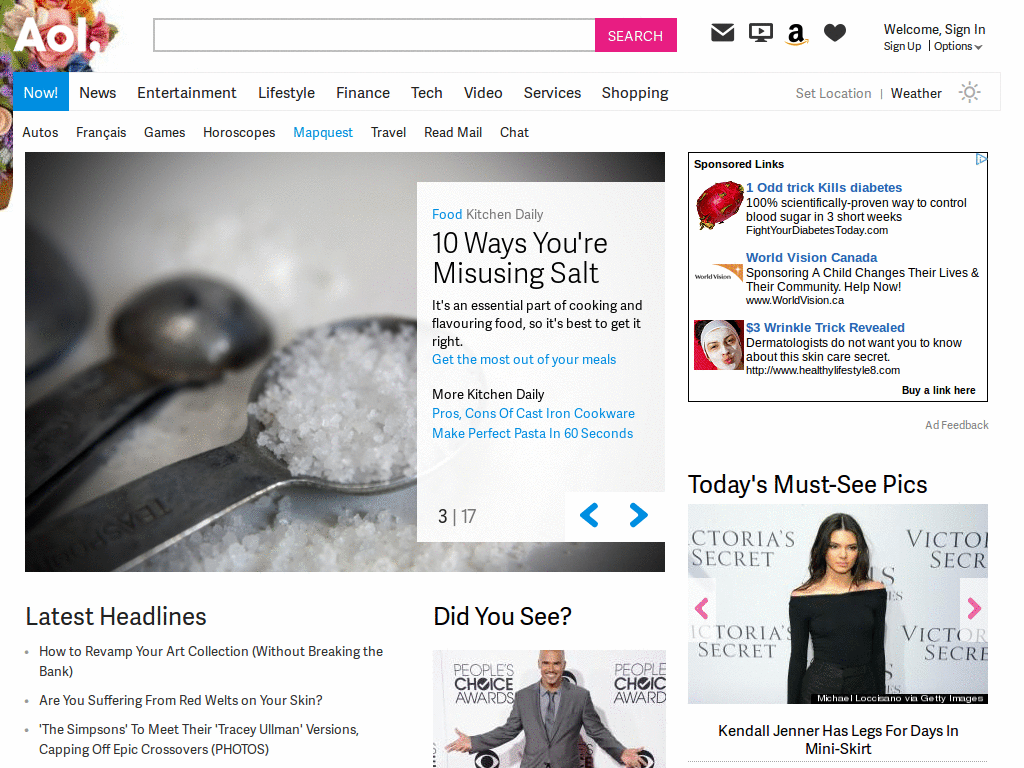
Task: Open the Options dropdown
Action: (958, 46)
